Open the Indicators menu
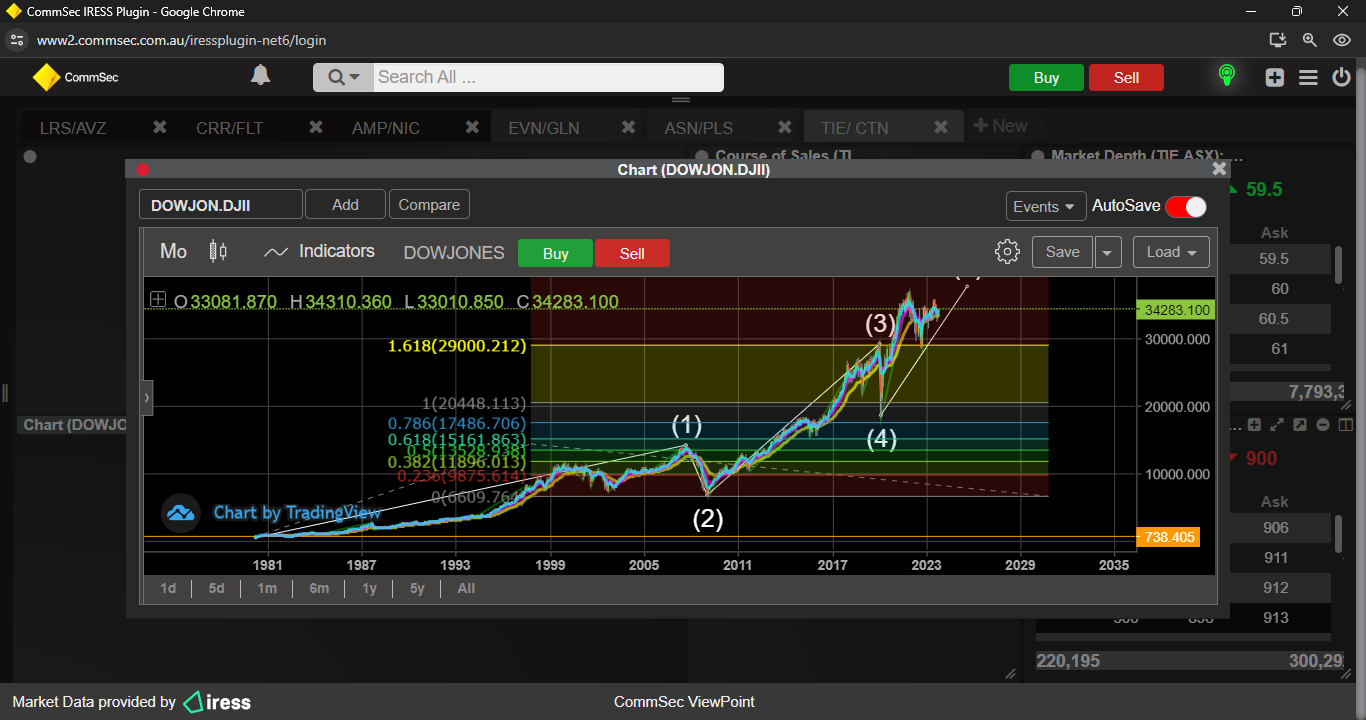 click(319, 252)
